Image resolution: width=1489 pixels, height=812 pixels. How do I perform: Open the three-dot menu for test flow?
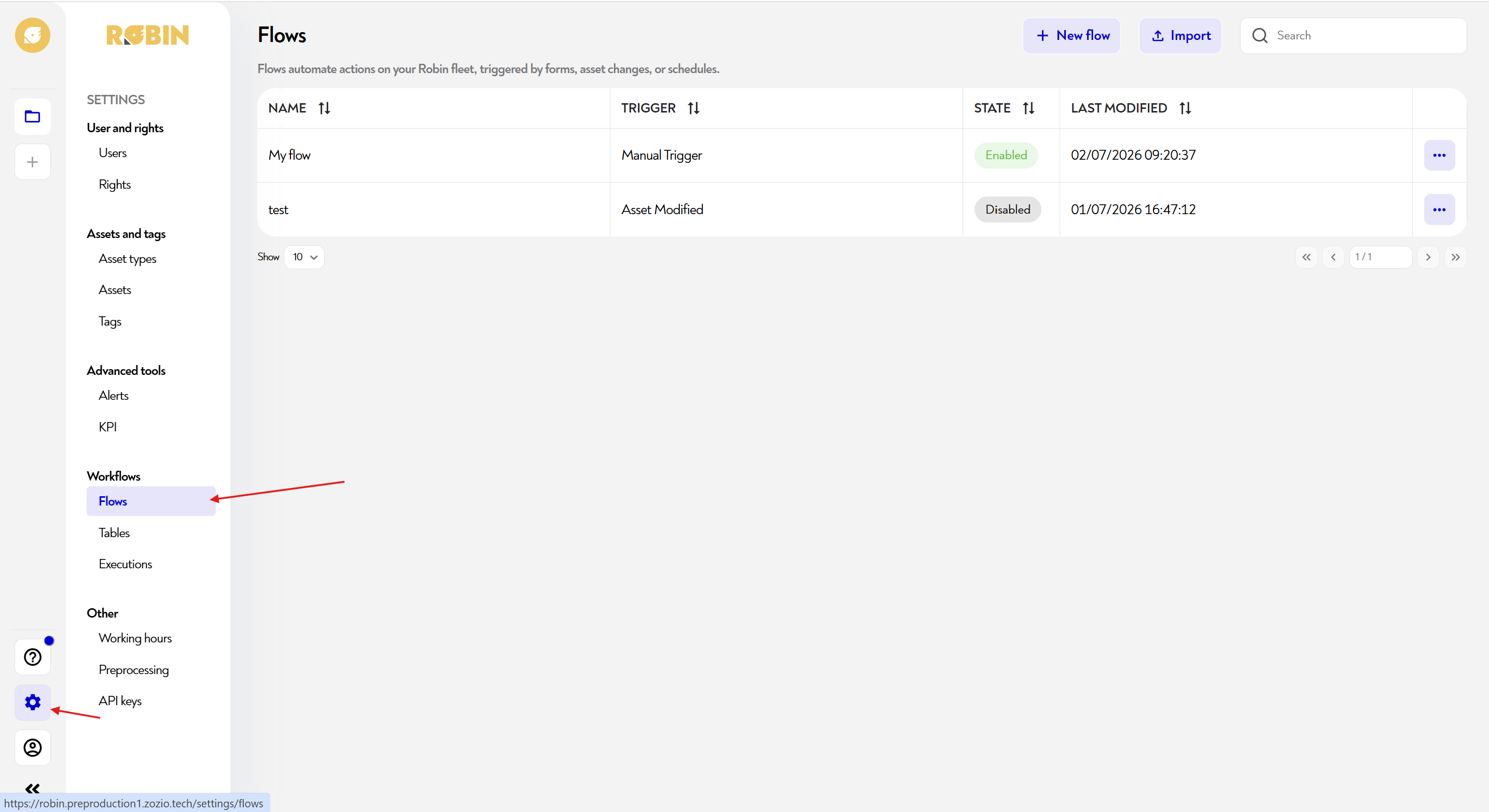1439,209
